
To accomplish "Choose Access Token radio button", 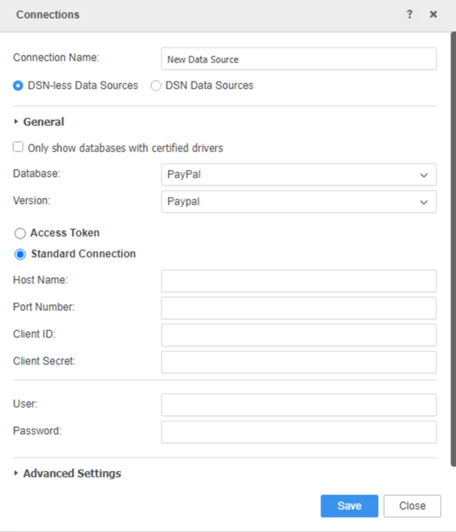I will (20, 233).
